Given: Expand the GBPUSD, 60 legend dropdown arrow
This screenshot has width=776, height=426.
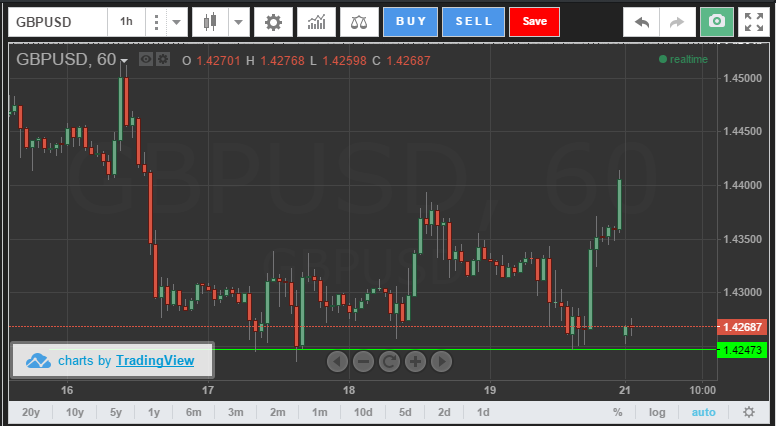Looking at the screenshot, I should click(x=124, y=61).
